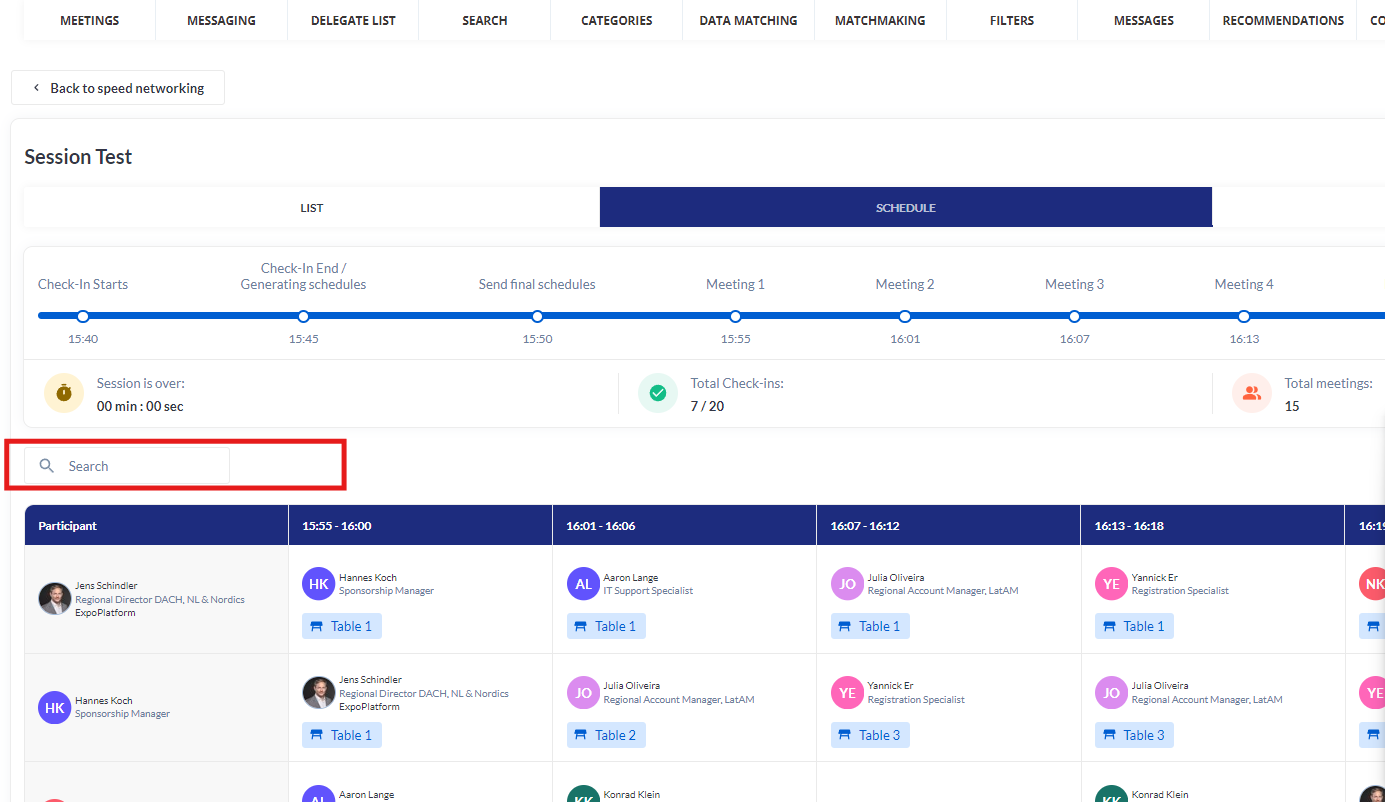Click the orange people icon for Total meetings

point(1251,393)
